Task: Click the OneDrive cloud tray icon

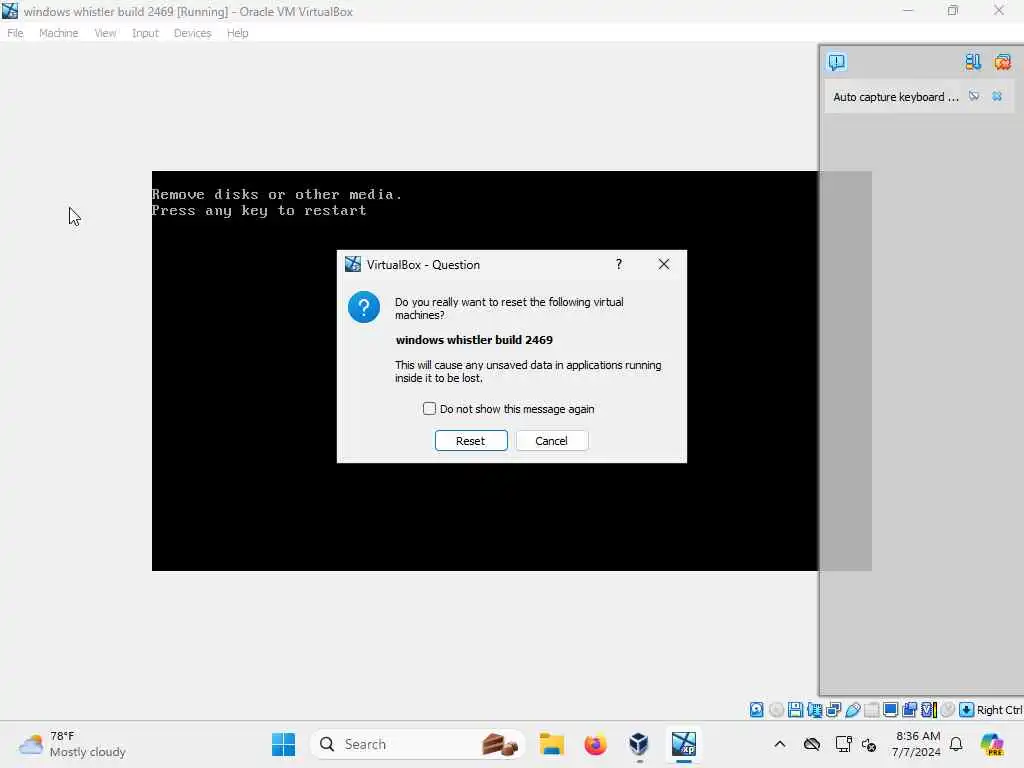Action: (x=812, y=744)
